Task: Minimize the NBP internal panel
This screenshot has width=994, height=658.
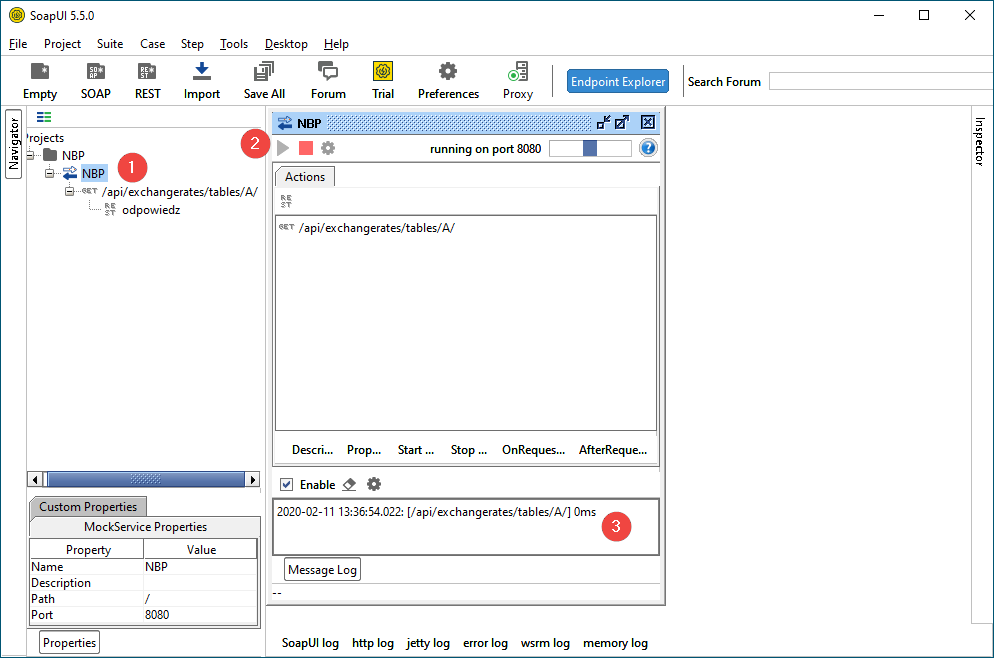Action: (x=604, y=122)
